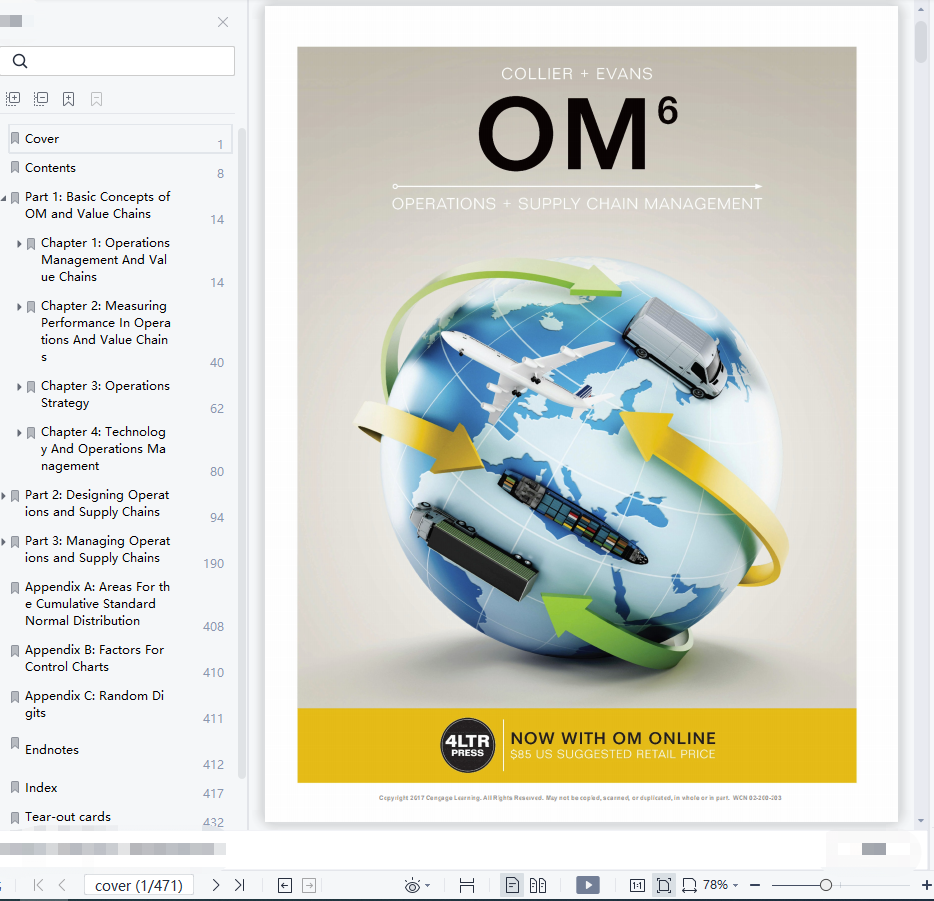Open the Cover bookmark
This screenshot has height=901, width=934.
pyautogui.click(x=120, y=139)
